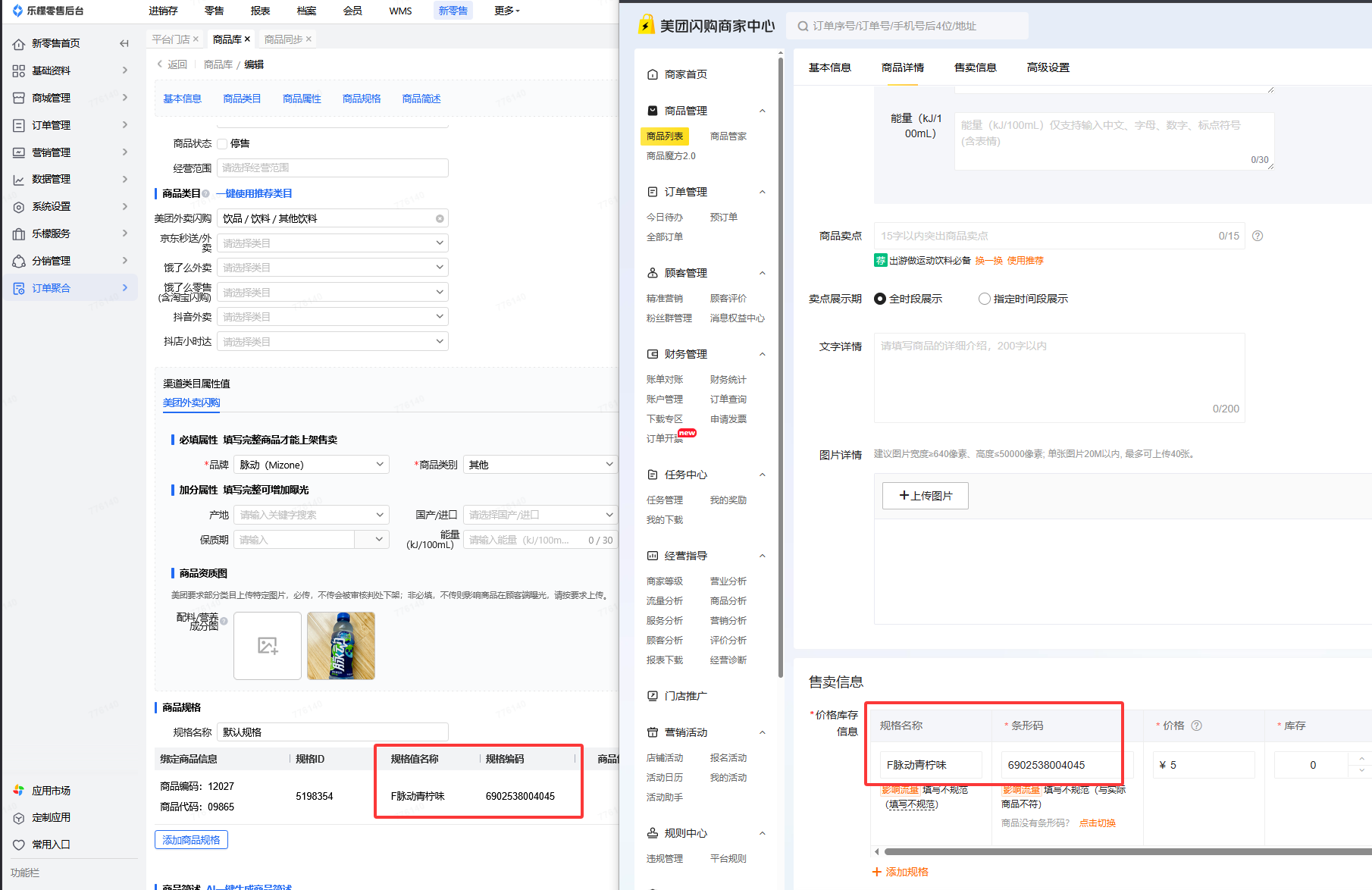The height and width of the screenshot is (890, 1372).
Task: Click the 使用推荐 link under 商品卖点
Action: pyautogui.click(x=1025, y=261)
